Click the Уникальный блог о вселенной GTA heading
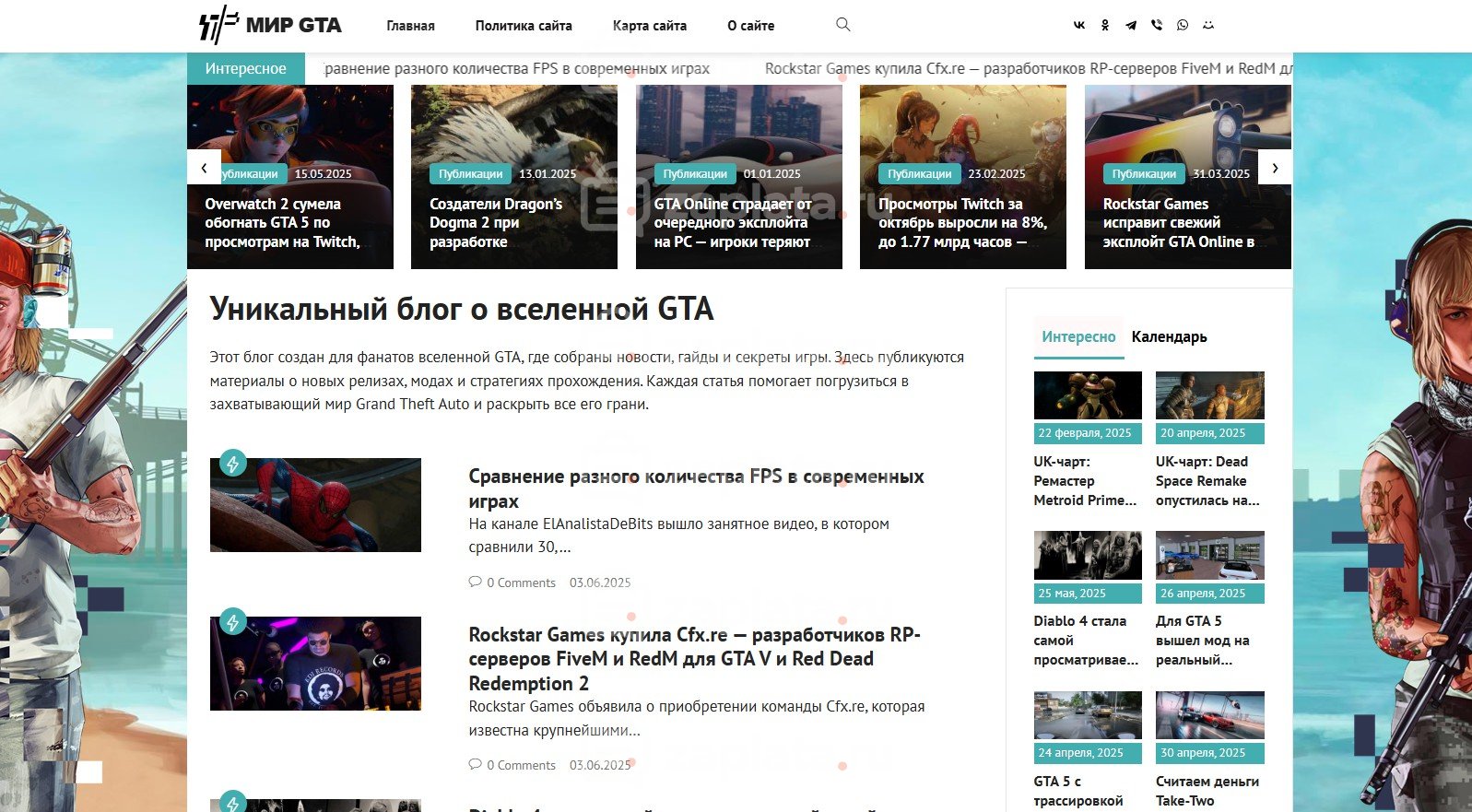The image size is (1472, 812). 462,309
